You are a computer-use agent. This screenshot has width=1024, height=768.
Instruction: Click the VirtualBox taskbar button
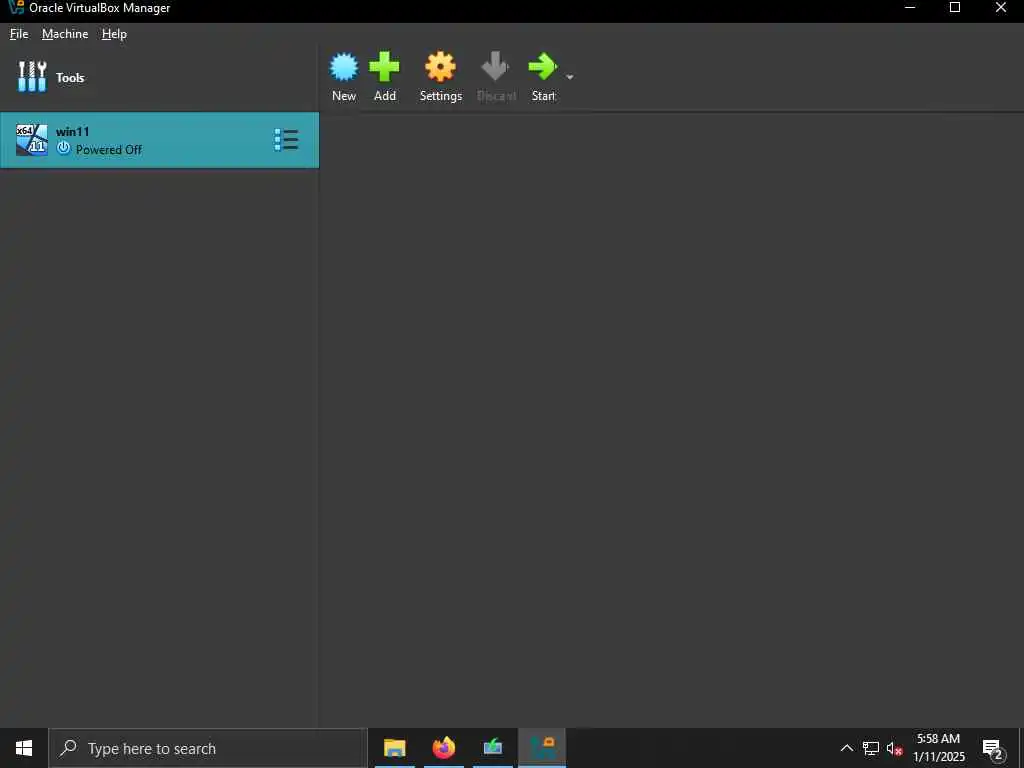(542, 748)
